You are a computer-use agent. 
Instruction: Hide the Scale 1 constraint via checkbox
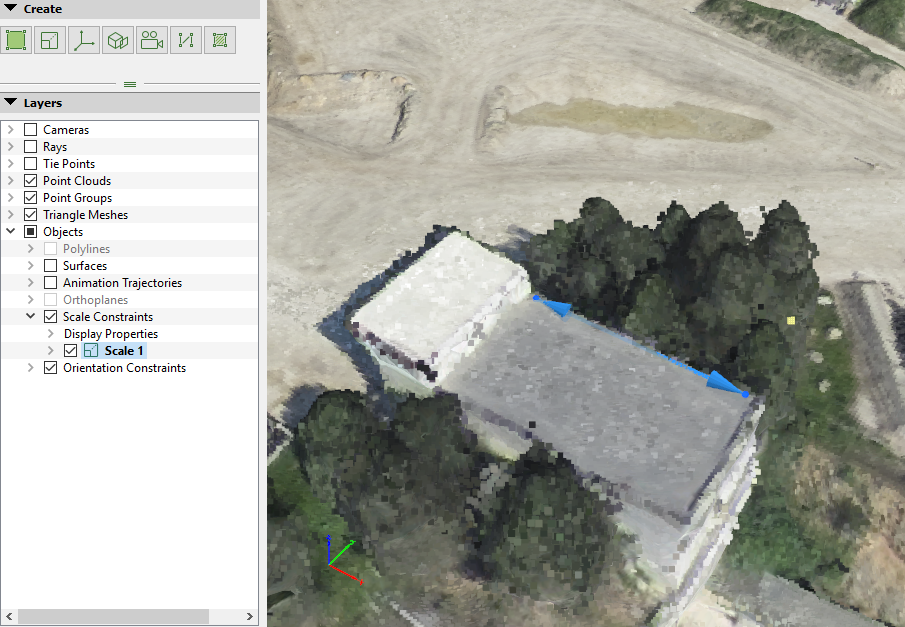pyautogui.click(x=70, y=351)
